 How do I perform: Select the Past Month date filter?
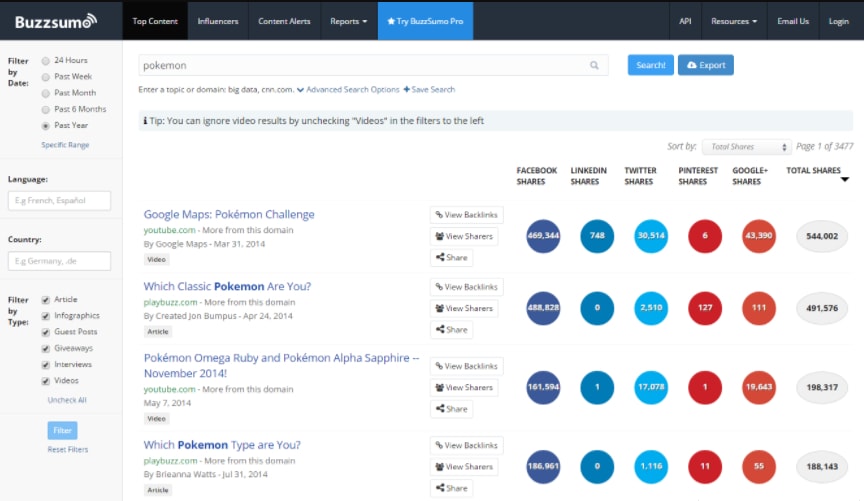(x=46, y=93)
